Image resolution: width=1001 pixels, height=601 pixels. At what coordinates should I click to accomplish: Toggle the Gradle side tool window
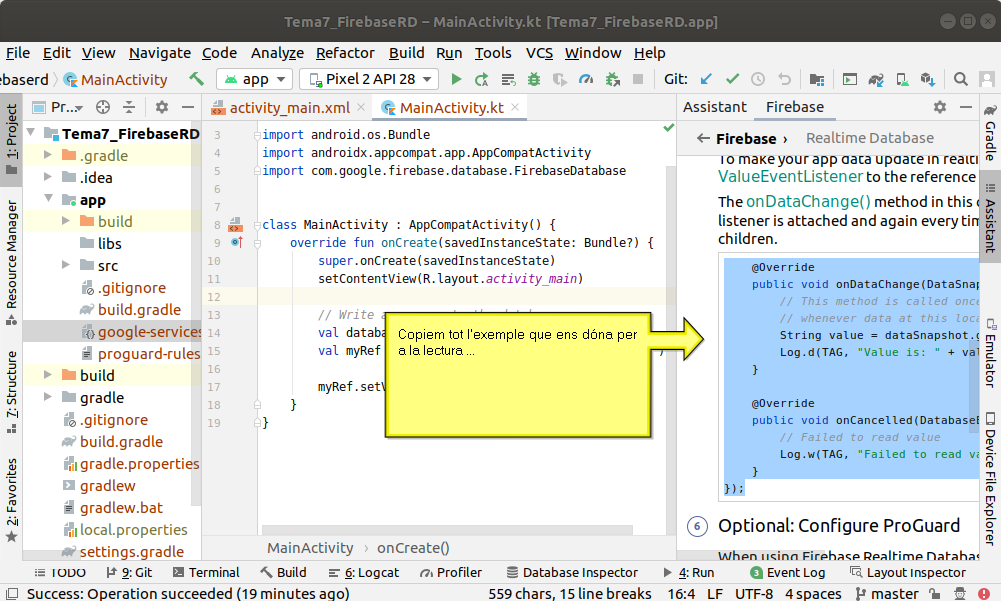[990, 133]
